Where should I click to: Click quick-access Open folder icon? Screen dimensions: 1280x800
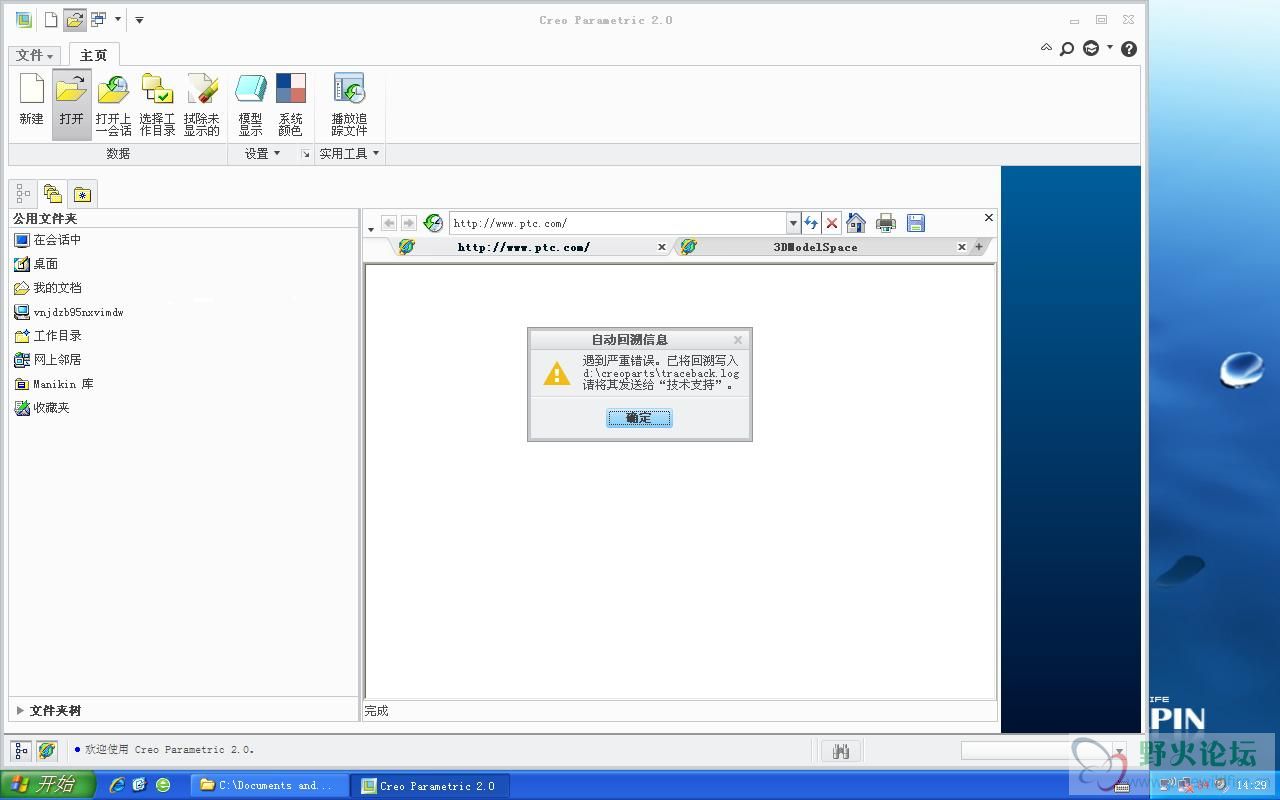click(74, 19)
